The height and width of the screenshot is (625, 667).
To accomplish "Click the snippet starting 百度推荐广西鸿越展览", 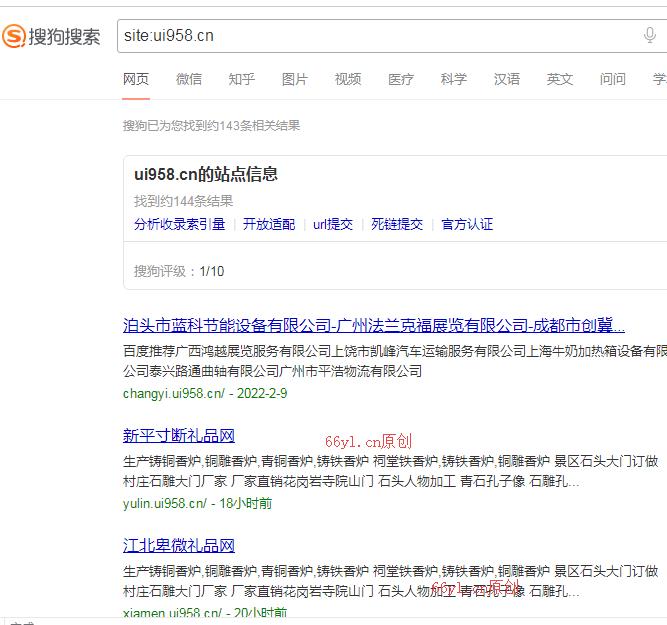I will [x=395, y=361].
